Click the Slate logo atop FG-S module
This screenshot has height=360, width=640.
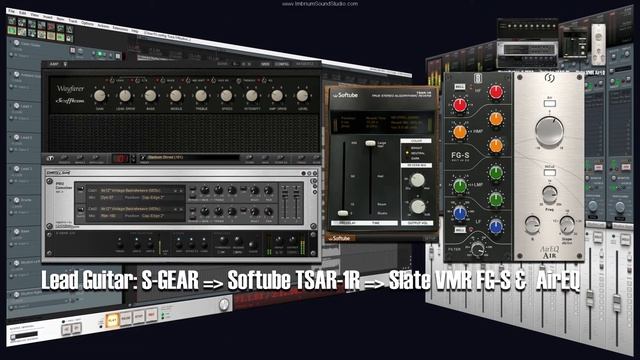tap(478, 78)
